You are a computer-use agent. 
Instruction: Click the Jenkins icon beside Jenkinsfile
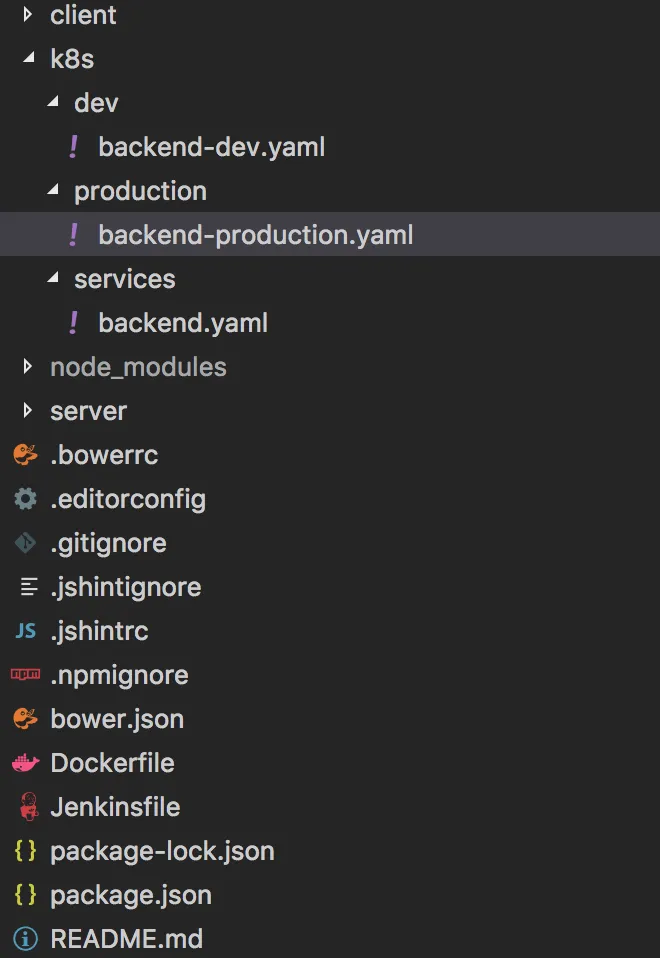pyautogui.click(x=28, y=807)
